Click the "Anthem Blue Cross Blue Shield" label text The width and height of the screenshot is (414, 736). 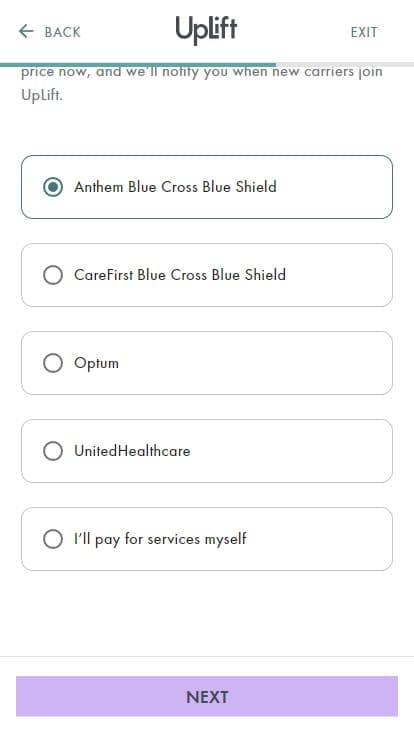tap(175, 187)
